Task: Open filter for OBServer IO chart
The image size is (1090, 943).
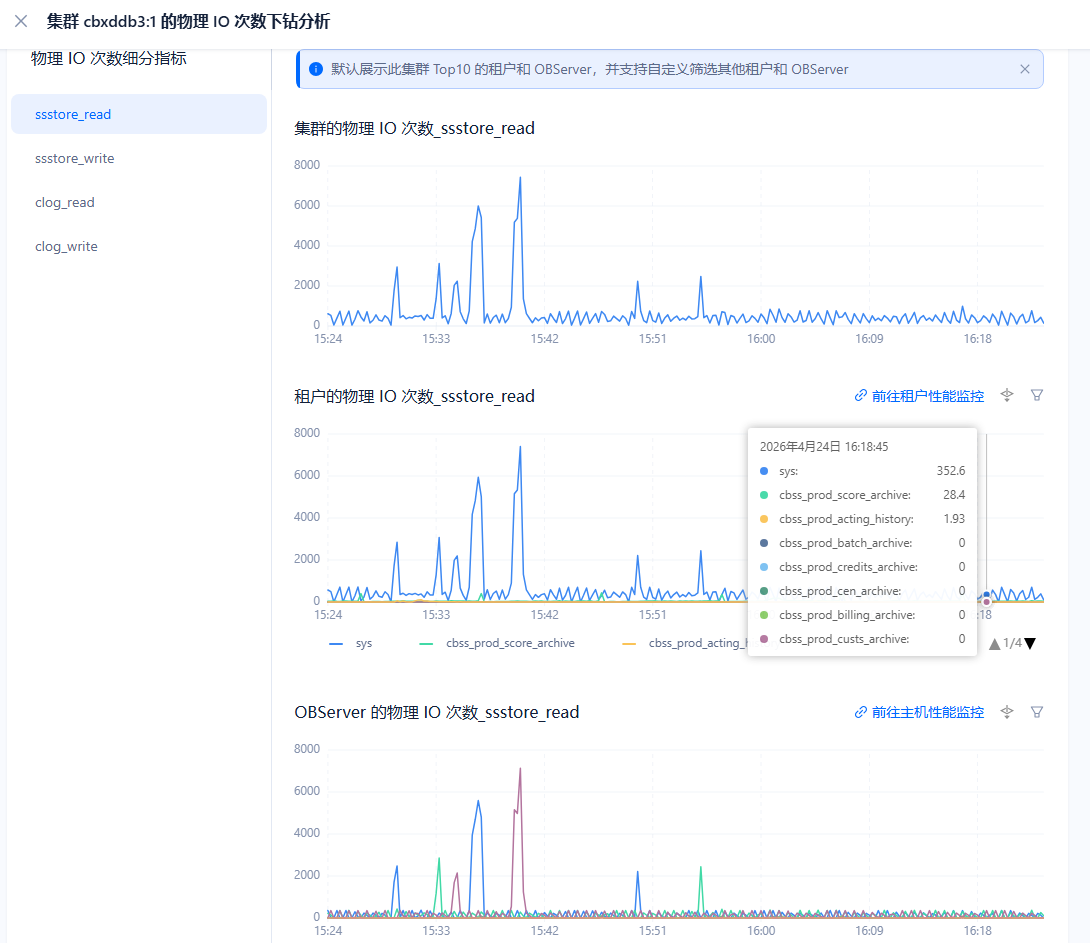Action: coord(1037,711)
